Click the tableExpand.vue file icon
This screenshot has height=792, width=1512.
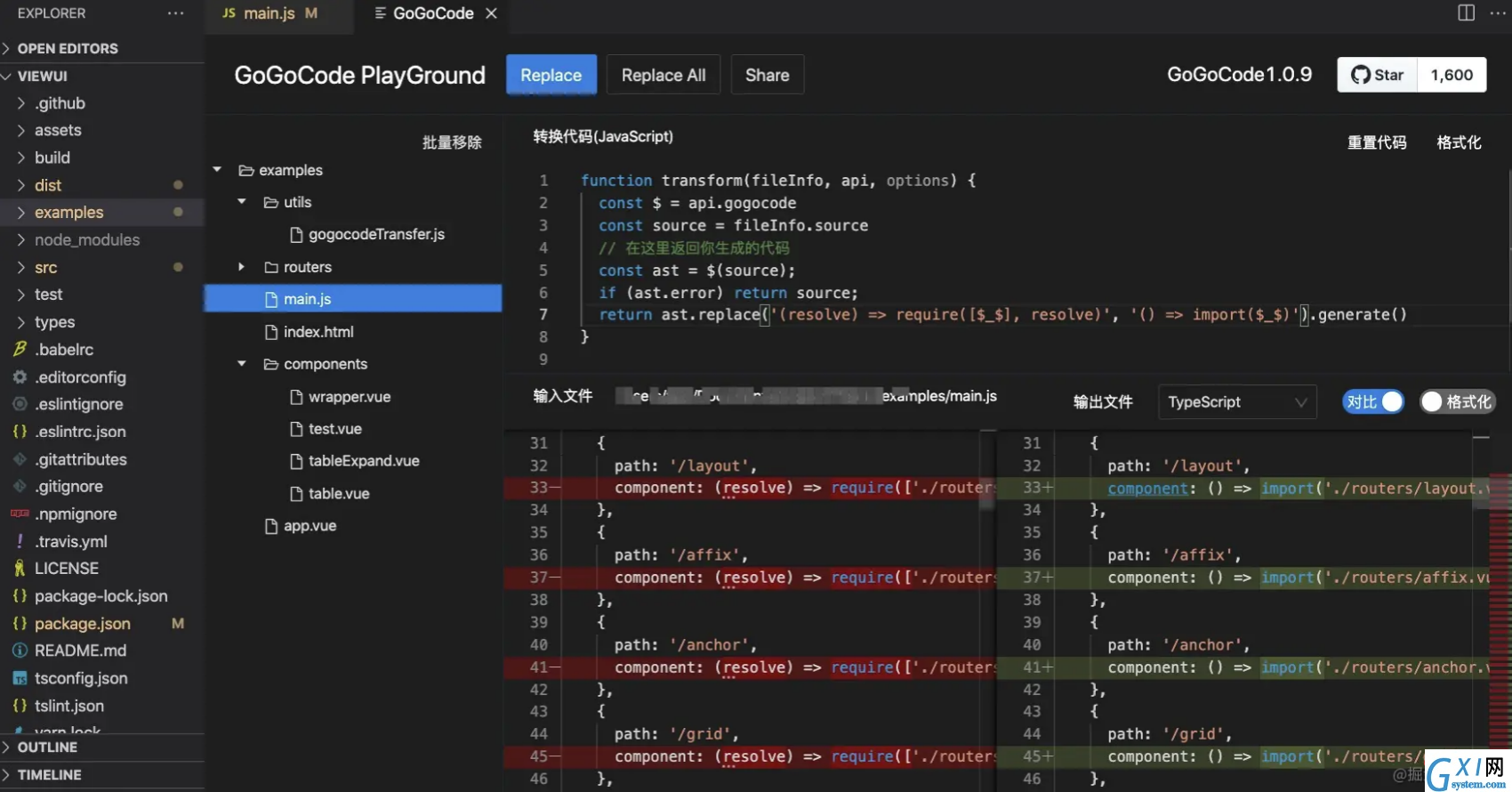297,461
